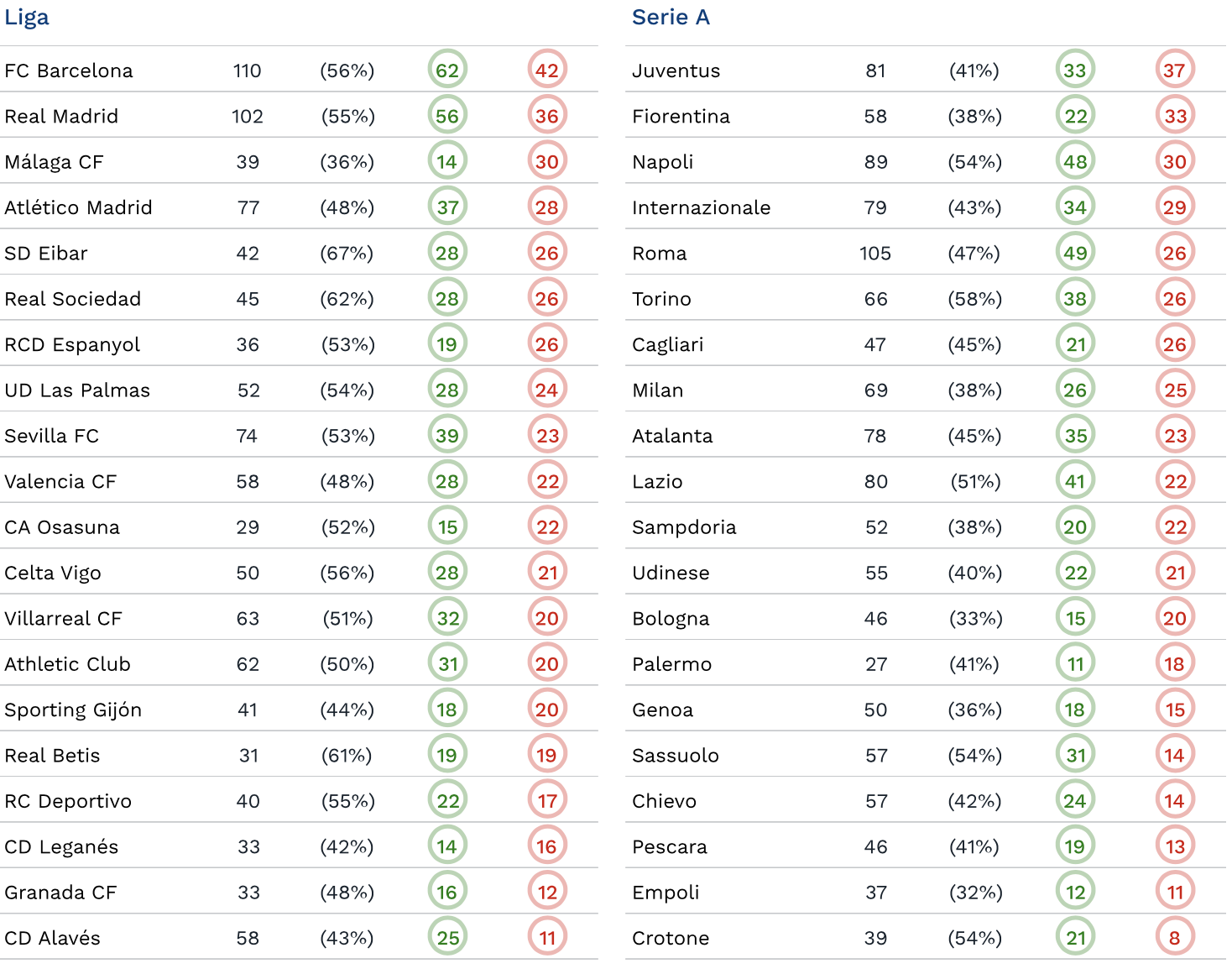Click Roma's total value 105
1232x974 pixels.
(875, 253)
